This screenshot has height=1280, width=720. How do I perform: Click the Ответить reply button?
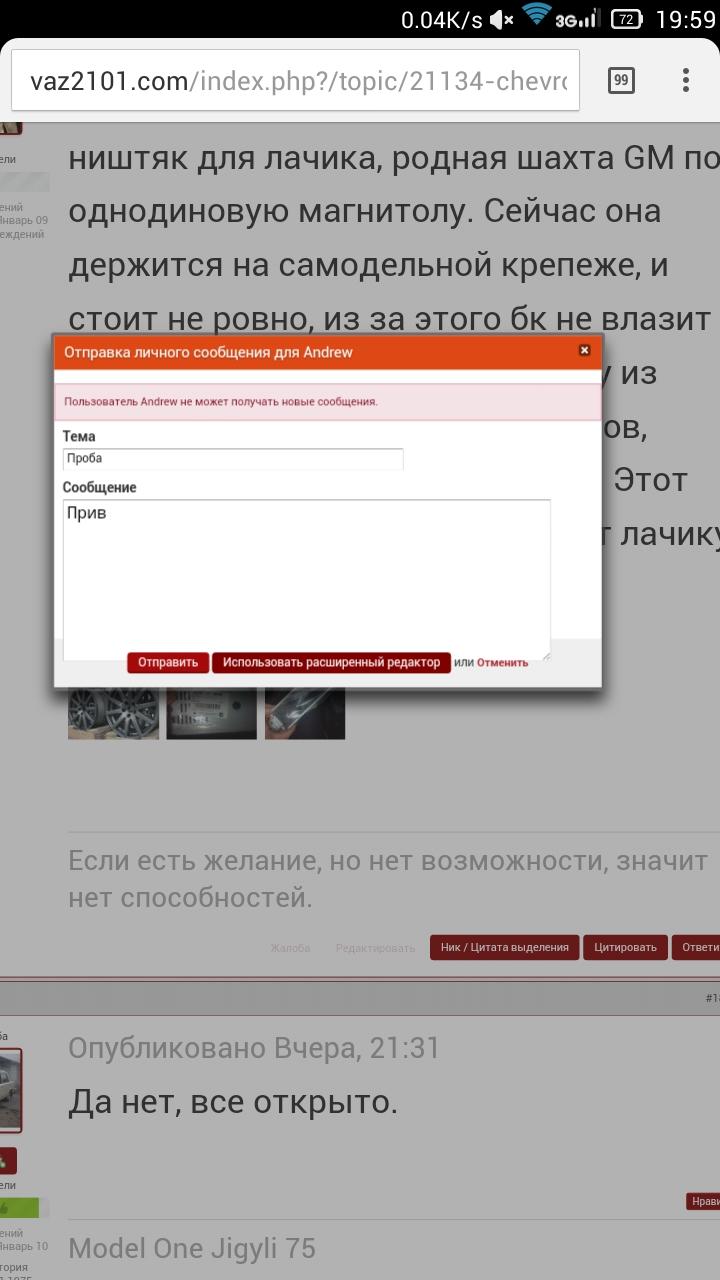pyautogui.click(x=696, y=947)
